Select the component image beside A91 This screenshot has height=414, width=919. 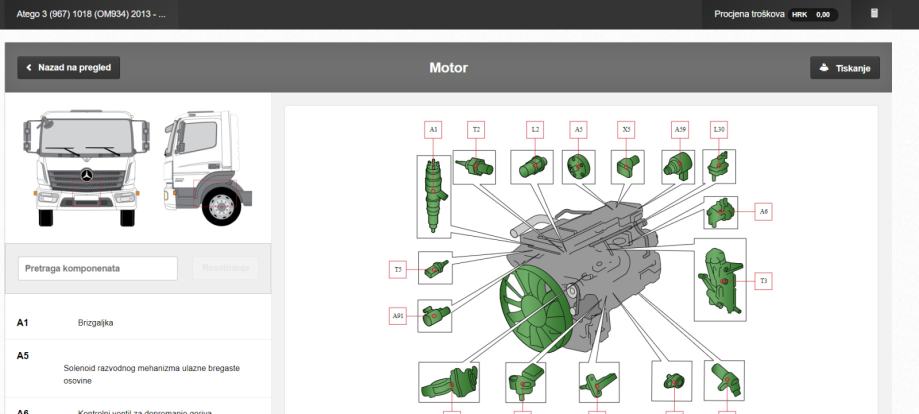(435, 316)
